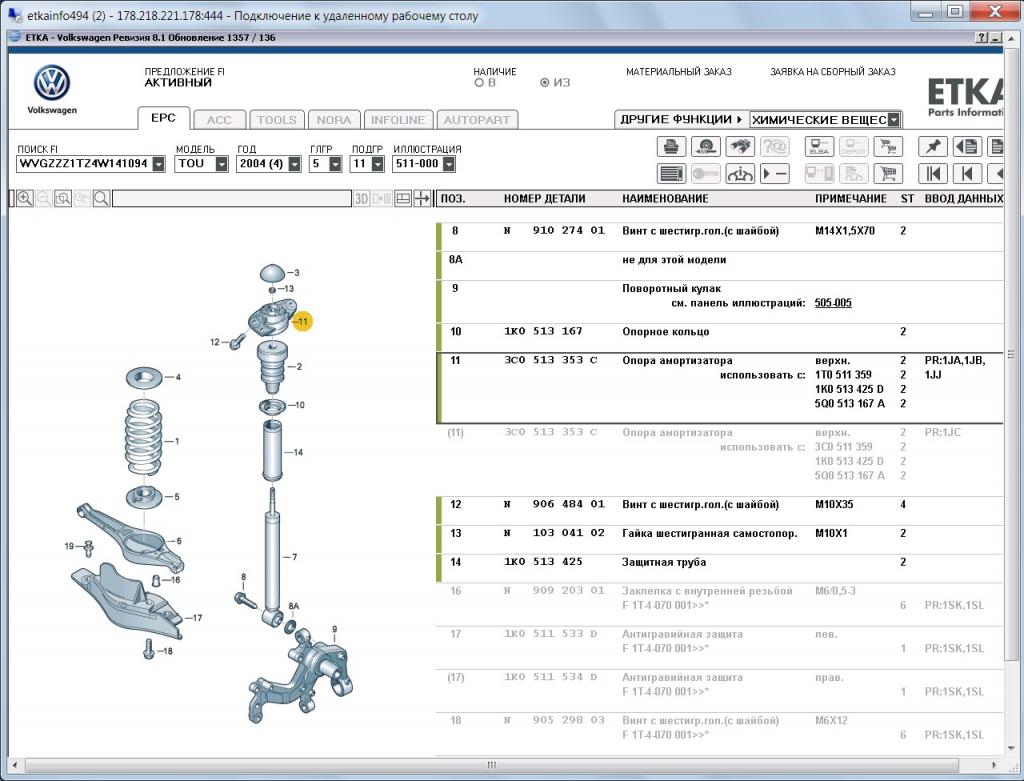Click part number 'N 910 274 01'
This screenshot has height=781, width=1024.
click(554, 231)
